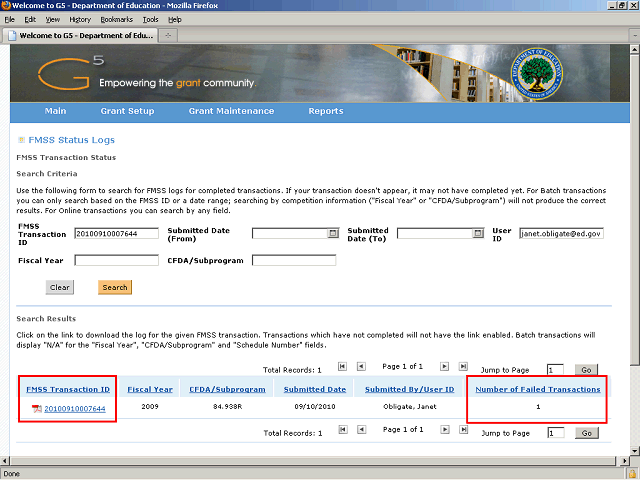Focus the Fiscal Year field
This screenshot has width=640, height=480.
116,260
